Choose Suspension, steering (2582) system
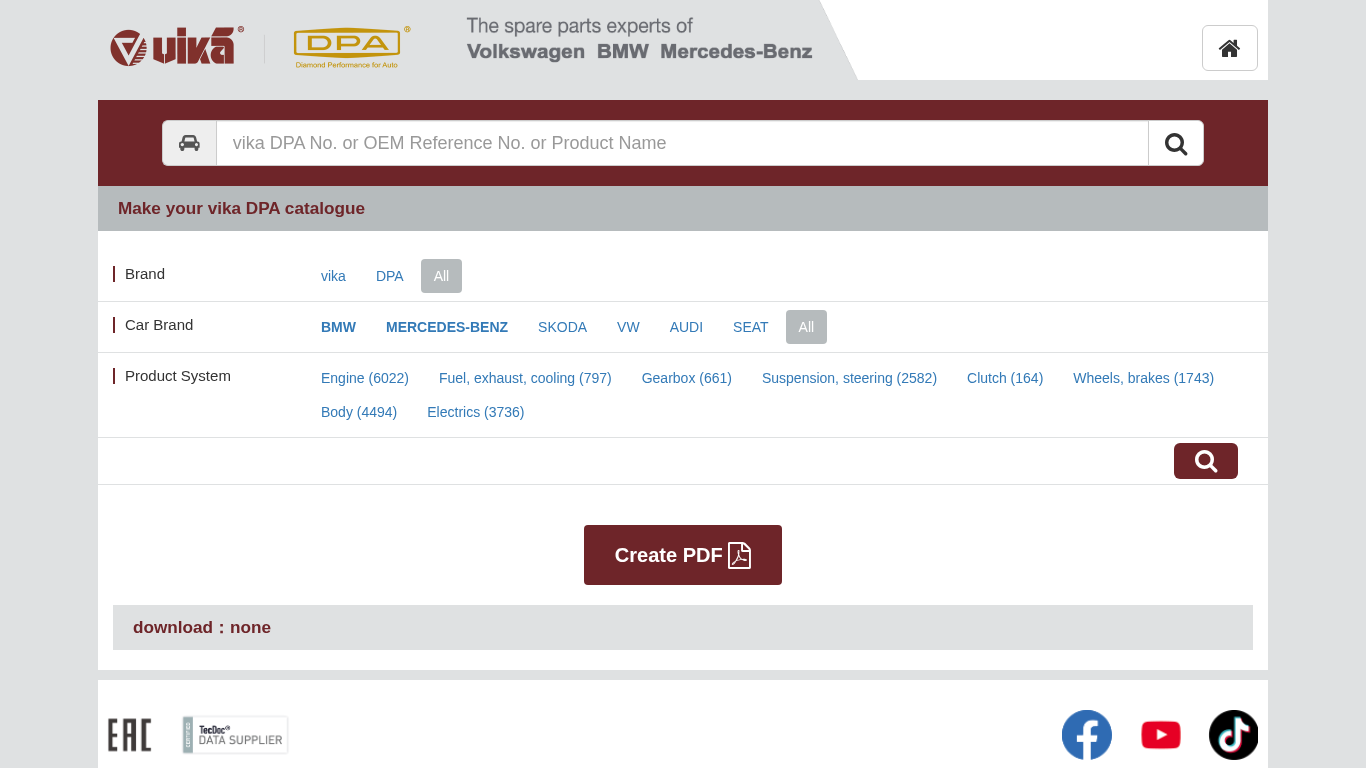Viewport: 1366px width, 768px height. (849, 378)
